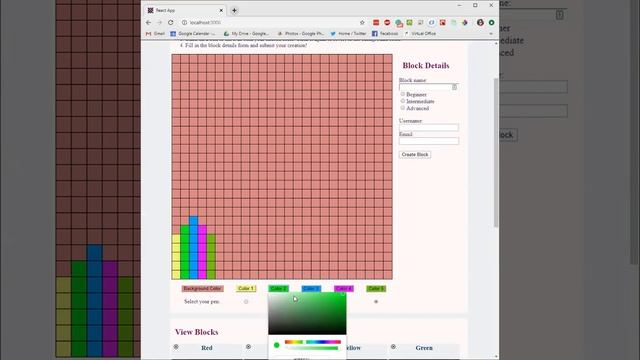Open the Virtual Office bookmark

coord(420,33)
